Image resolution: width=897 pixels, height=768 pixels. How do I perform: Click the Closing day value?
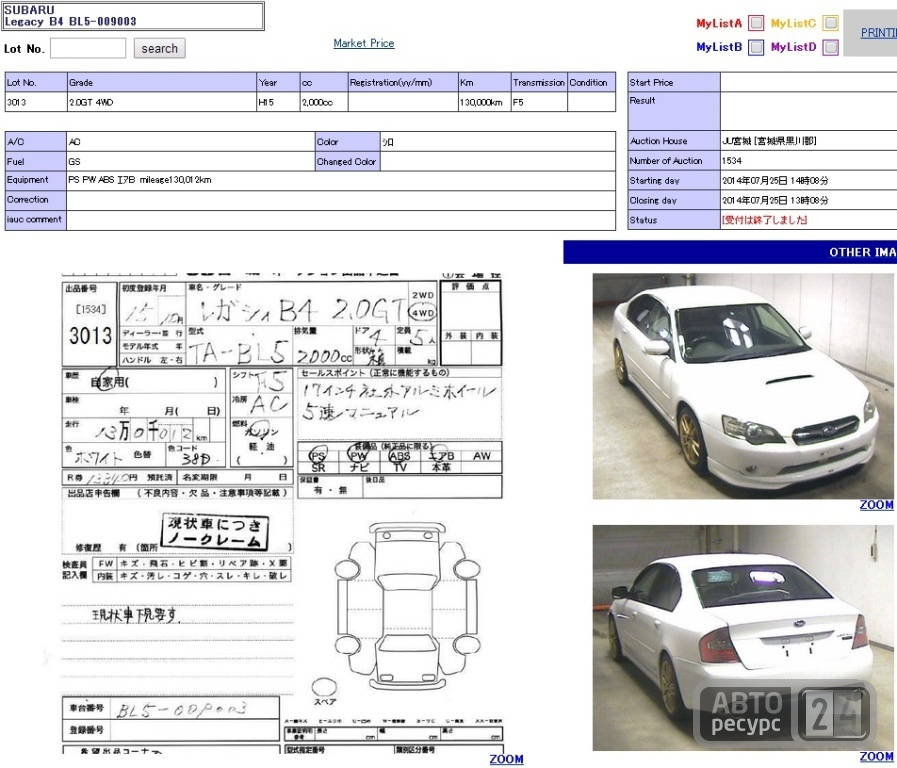775,201
